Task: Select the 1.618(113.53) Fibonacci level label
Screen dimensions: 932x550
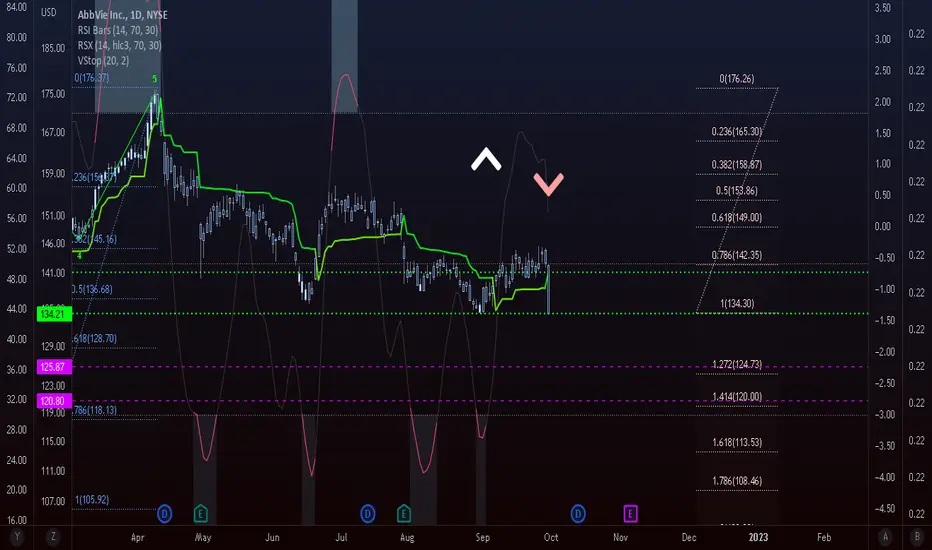Action: (736, 442)
